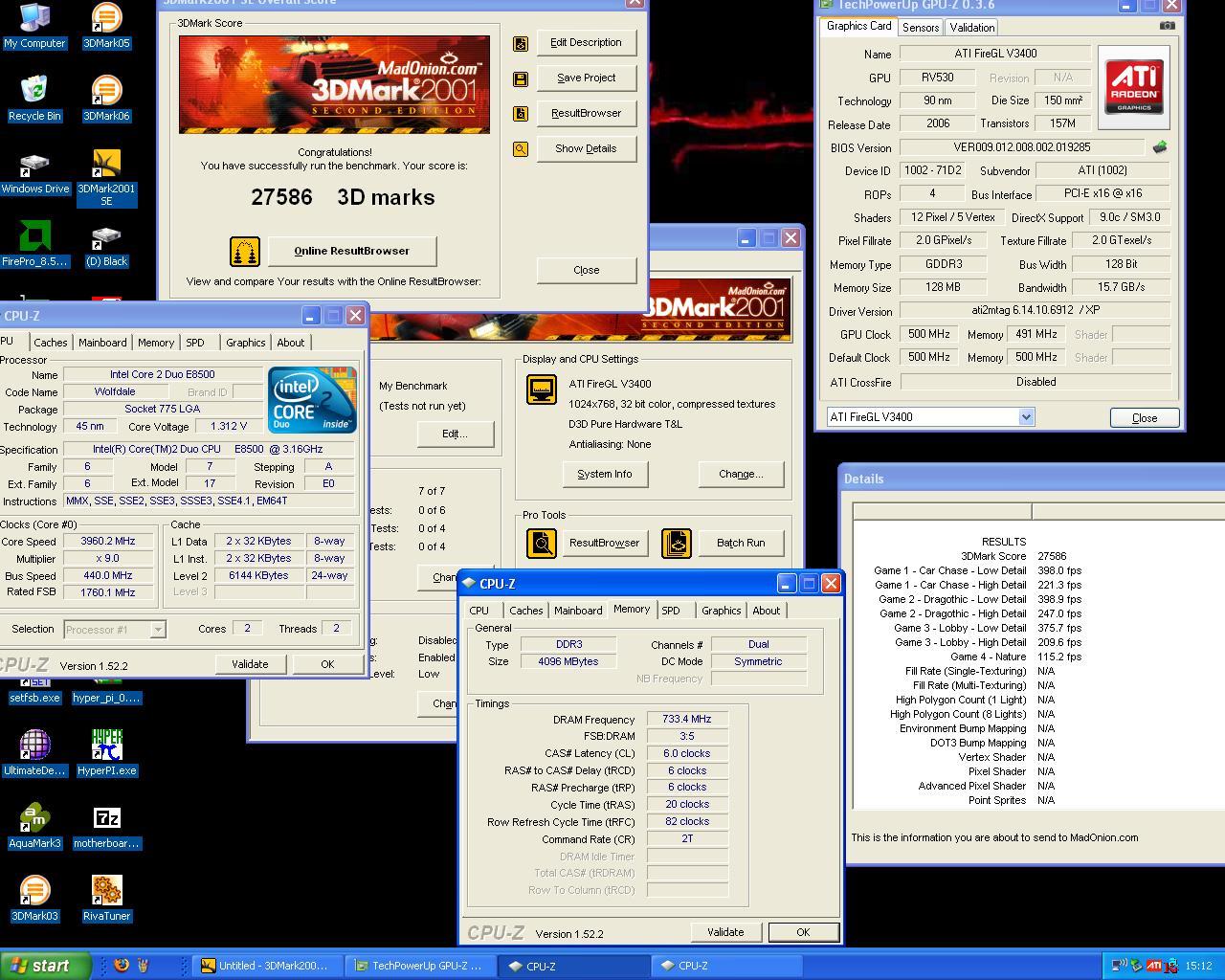
Task: Open the Windows Start menu
Action: [45, 966]
